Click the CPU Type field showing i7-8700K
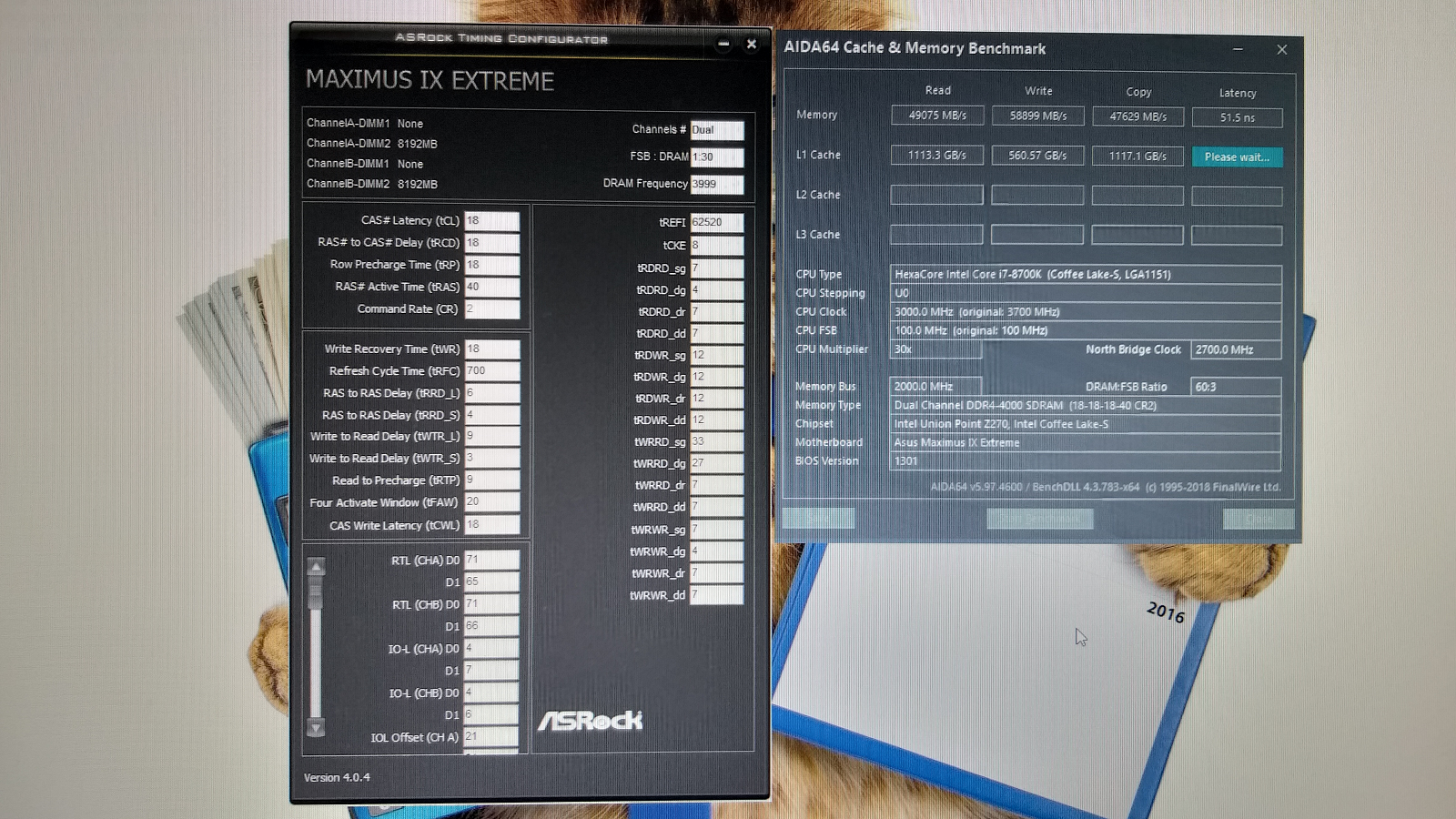Screen dimensions: 1456x819 pos(1086,274)
